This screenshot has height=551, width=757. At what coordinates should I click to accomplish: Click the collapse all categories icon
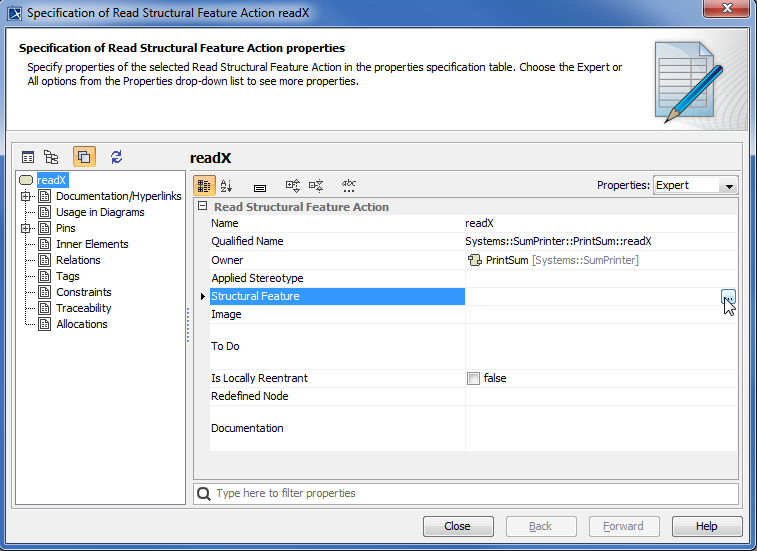click(x=316, y=185)
